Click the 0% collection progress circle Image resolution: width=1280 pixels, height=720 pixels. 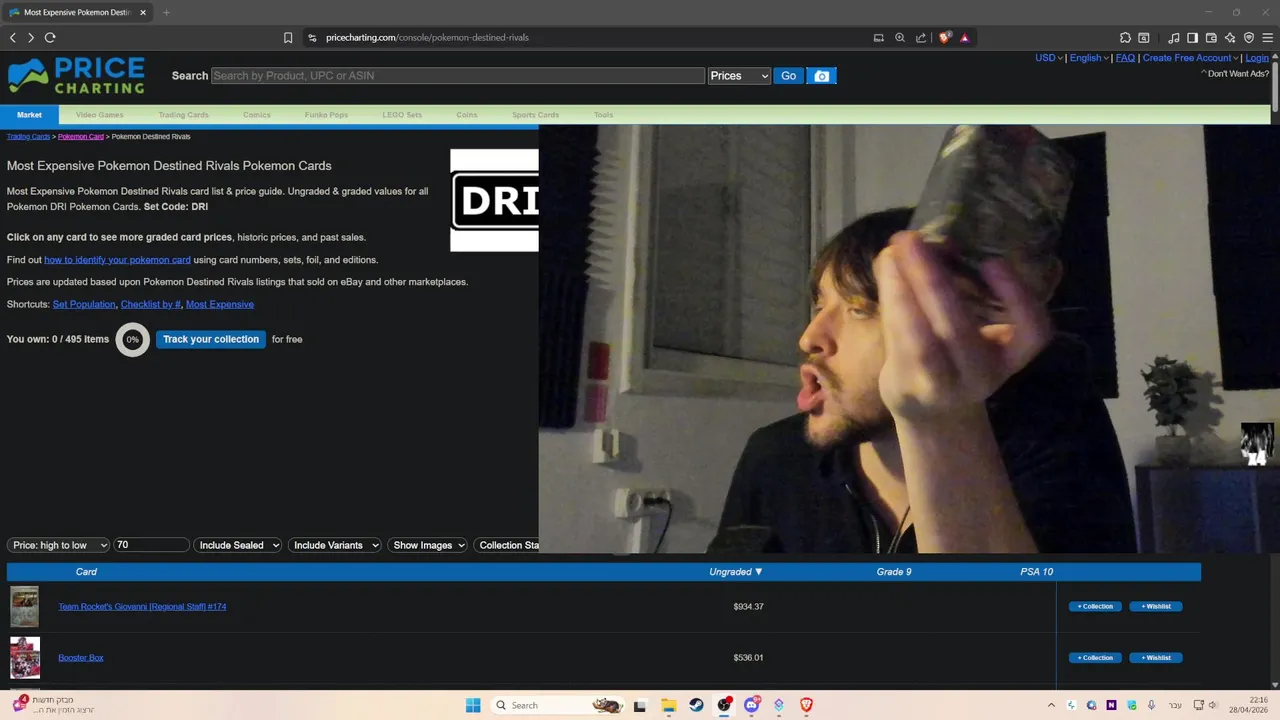132,339
